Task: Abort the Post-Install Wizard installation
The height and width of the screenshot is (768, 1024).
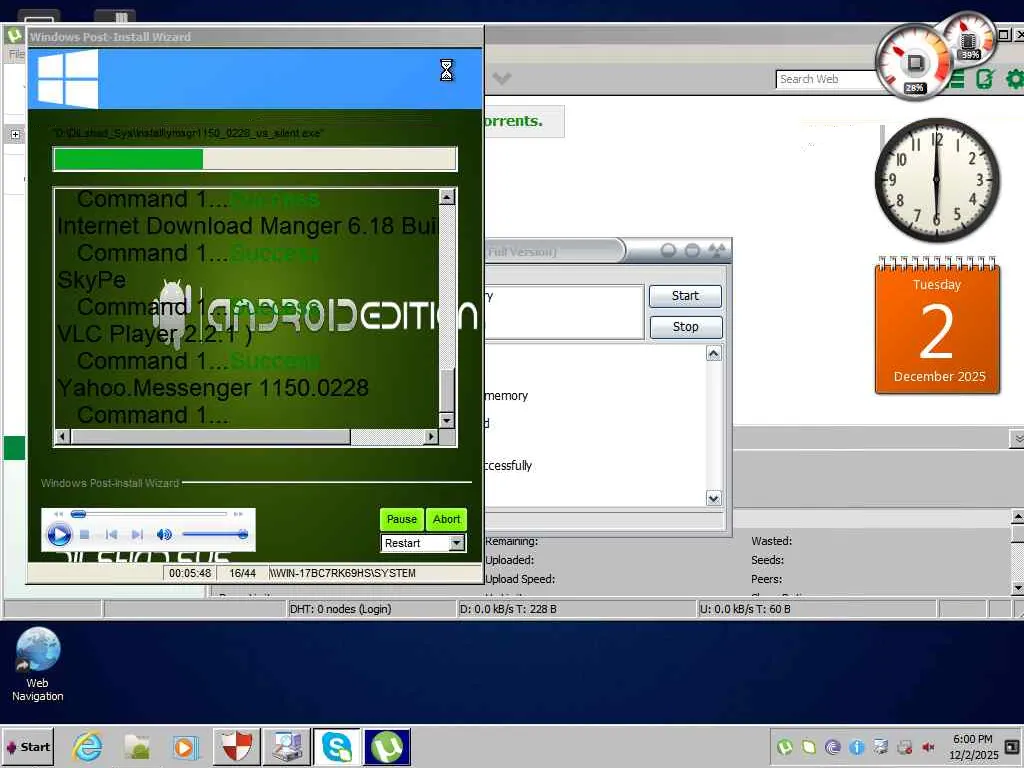Action: tap(447, 519)
